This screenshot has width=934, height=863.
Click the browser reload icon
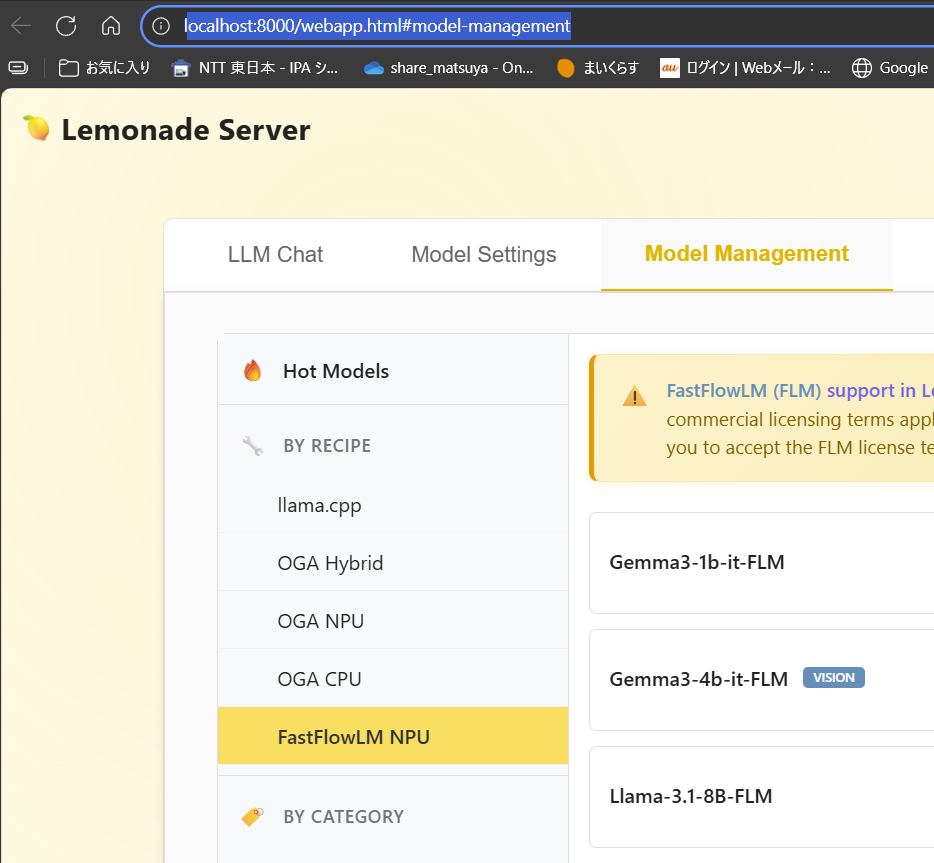(x=66, y=26)
